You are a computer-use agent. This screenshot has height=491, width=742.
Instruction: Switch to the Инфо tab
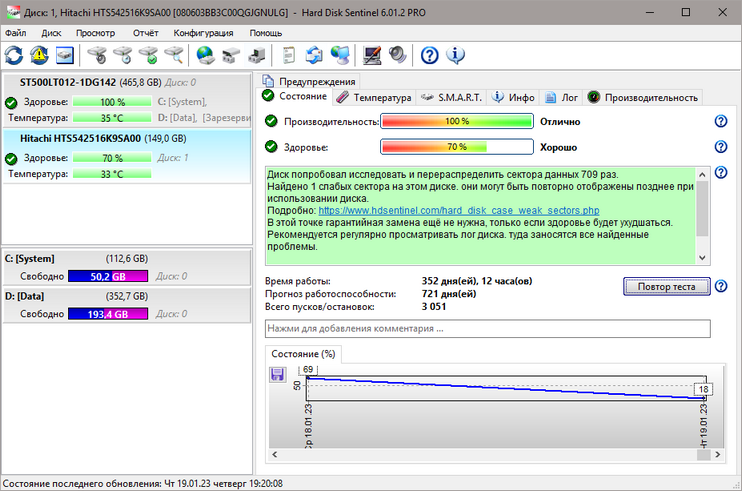(x=513, y=97)
